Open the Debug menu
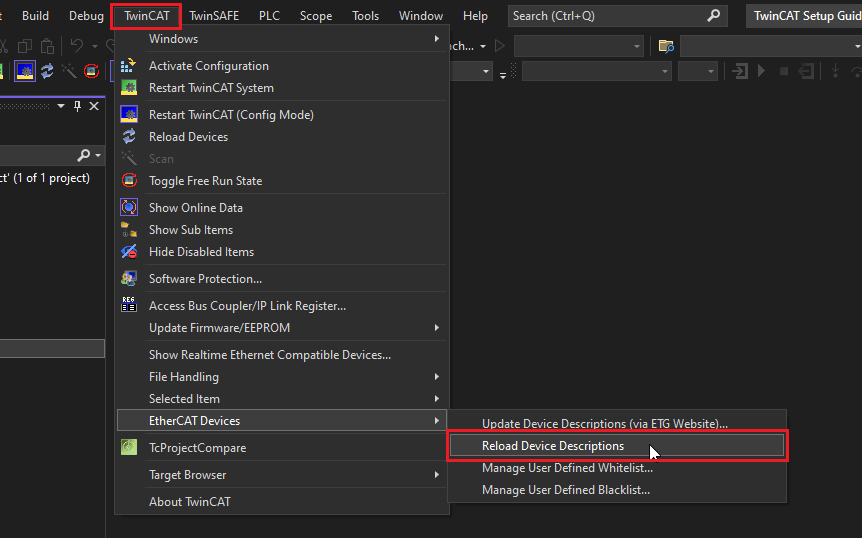This screenshot has width=862, height=538. pos(86,16)
